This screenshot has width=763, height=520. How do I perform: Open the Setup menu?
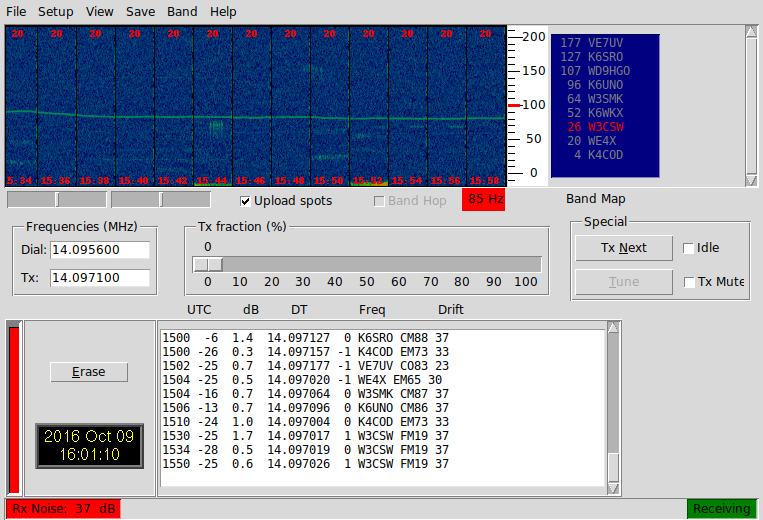55,12
